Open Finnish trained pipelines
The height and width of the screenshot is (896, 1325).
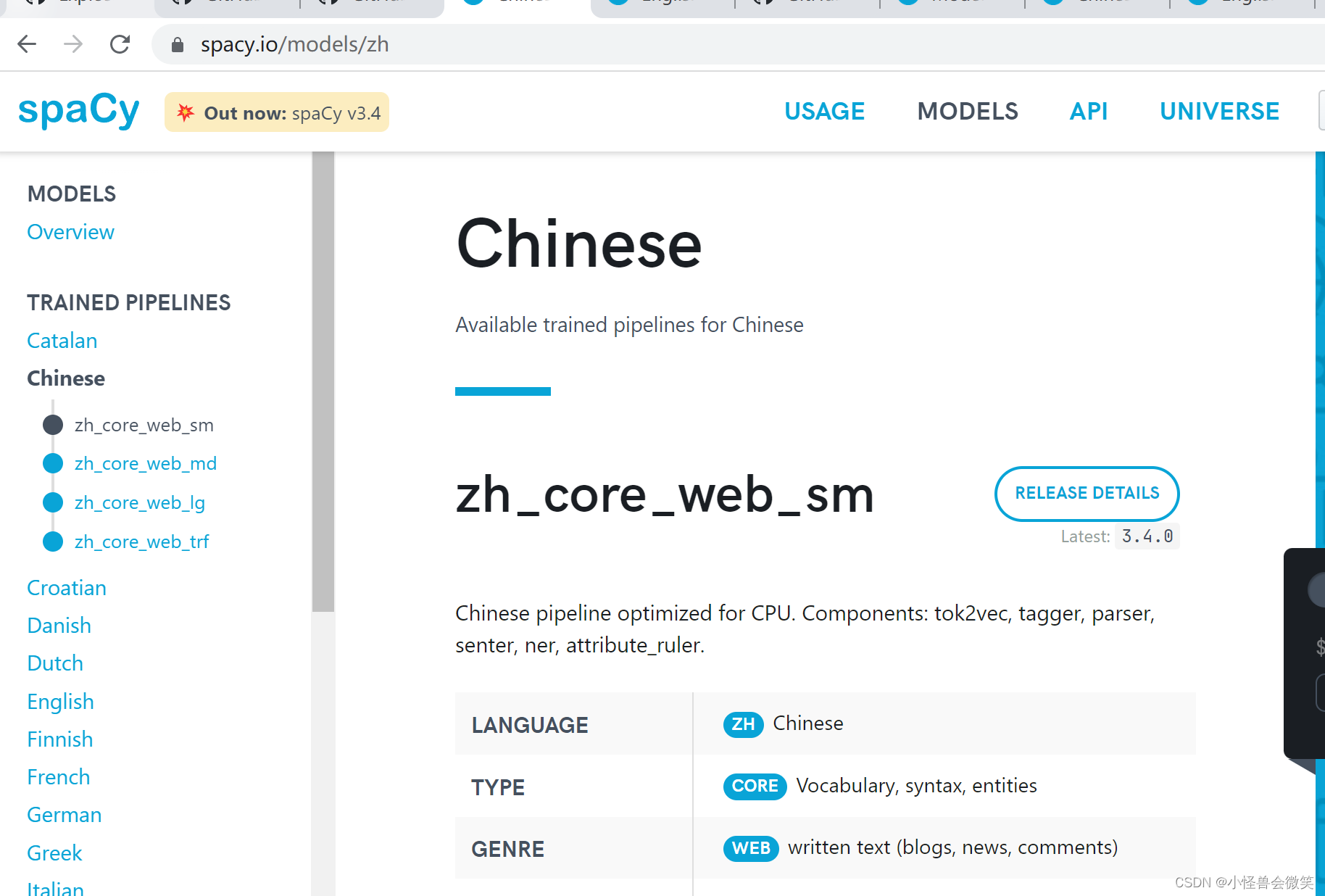[x=59, y=739]
